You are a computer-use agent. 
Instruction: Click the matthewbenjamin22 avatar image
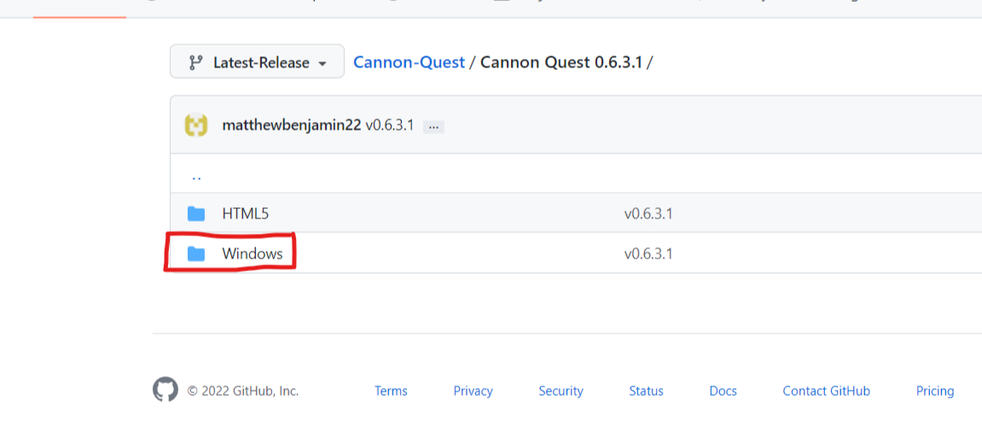[196, 126]
